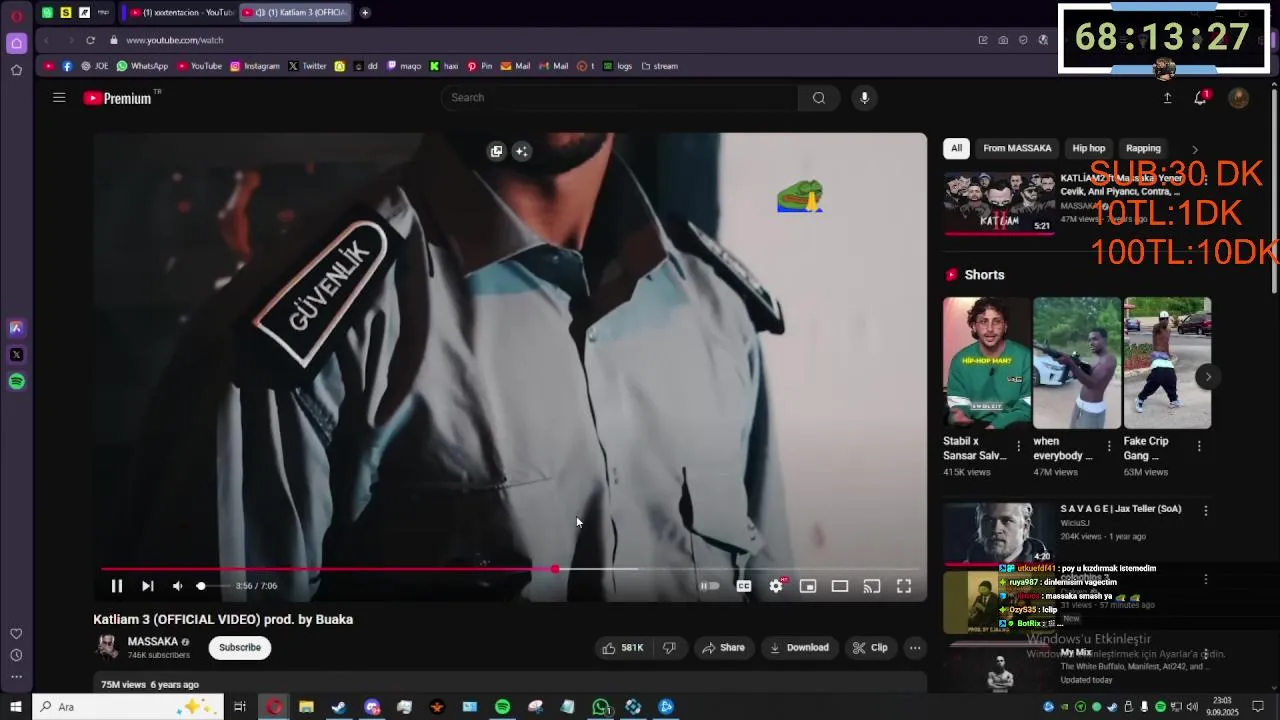
Task: Enter fullscreen mode
Action: pos(904,586)
